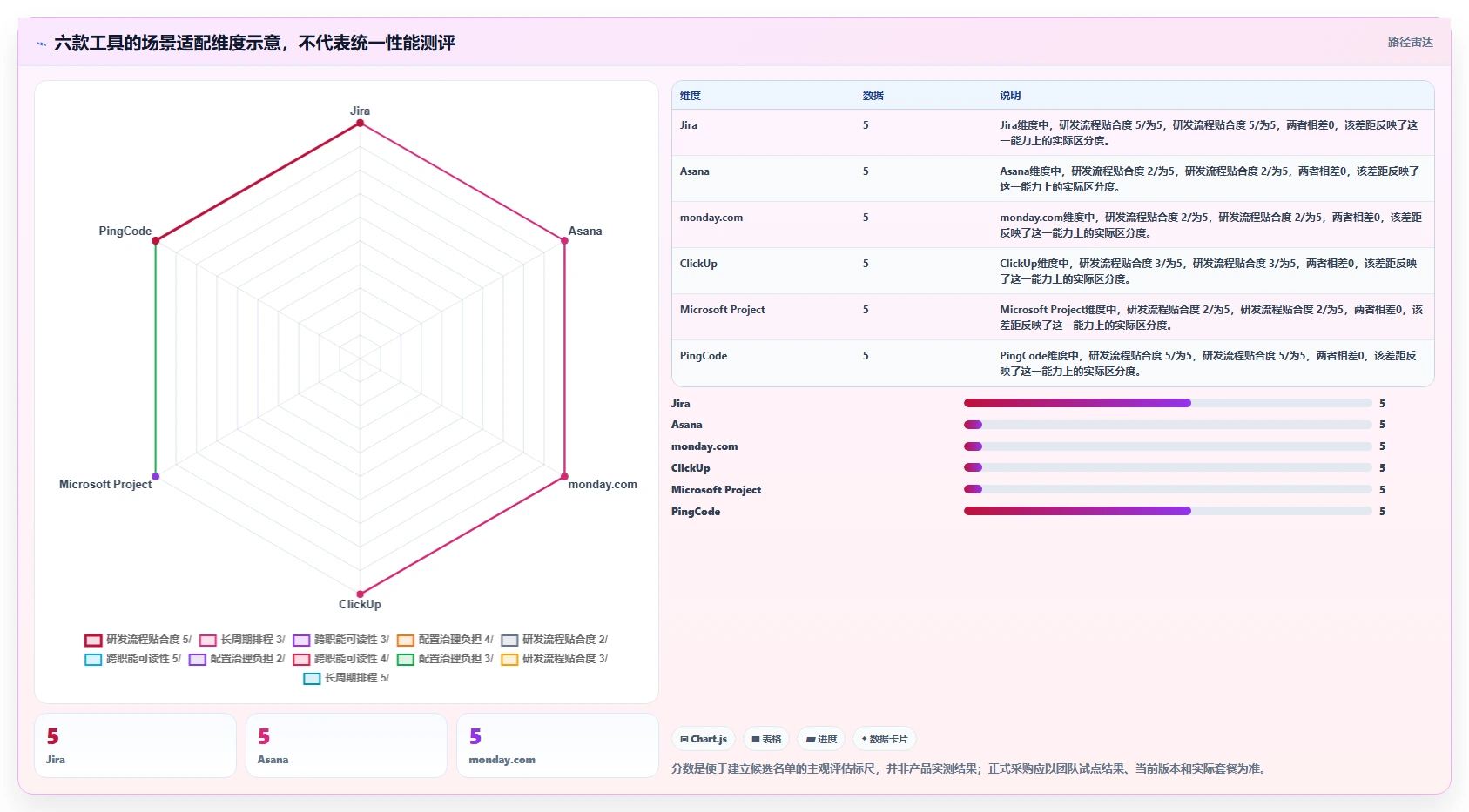Click the ClickUp data point on the radar
This screenshot has width=1469, height=812.
click(360, 594)
